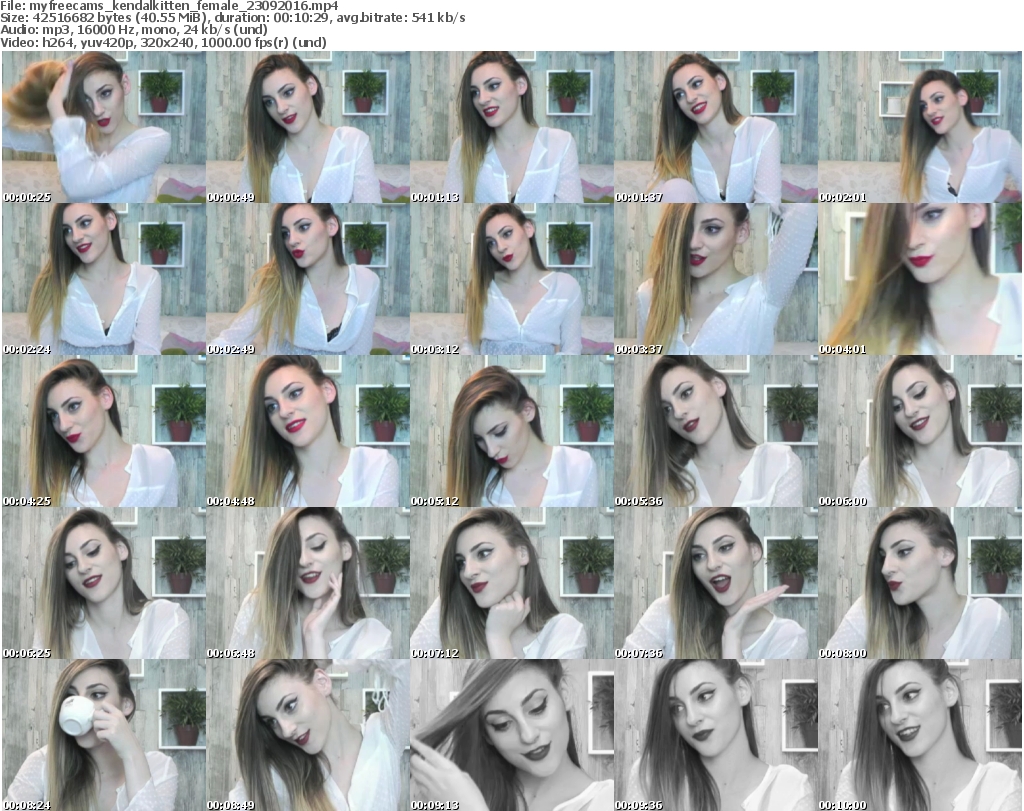
Task: Open the frame marked 00:03:12
Action: click(x=511, y=279)
